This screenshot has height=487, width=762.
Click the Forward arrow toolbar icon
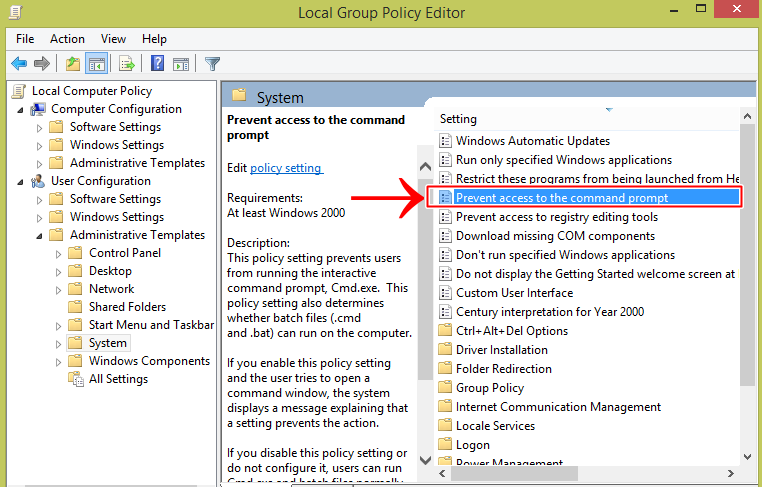pos(42,64)
